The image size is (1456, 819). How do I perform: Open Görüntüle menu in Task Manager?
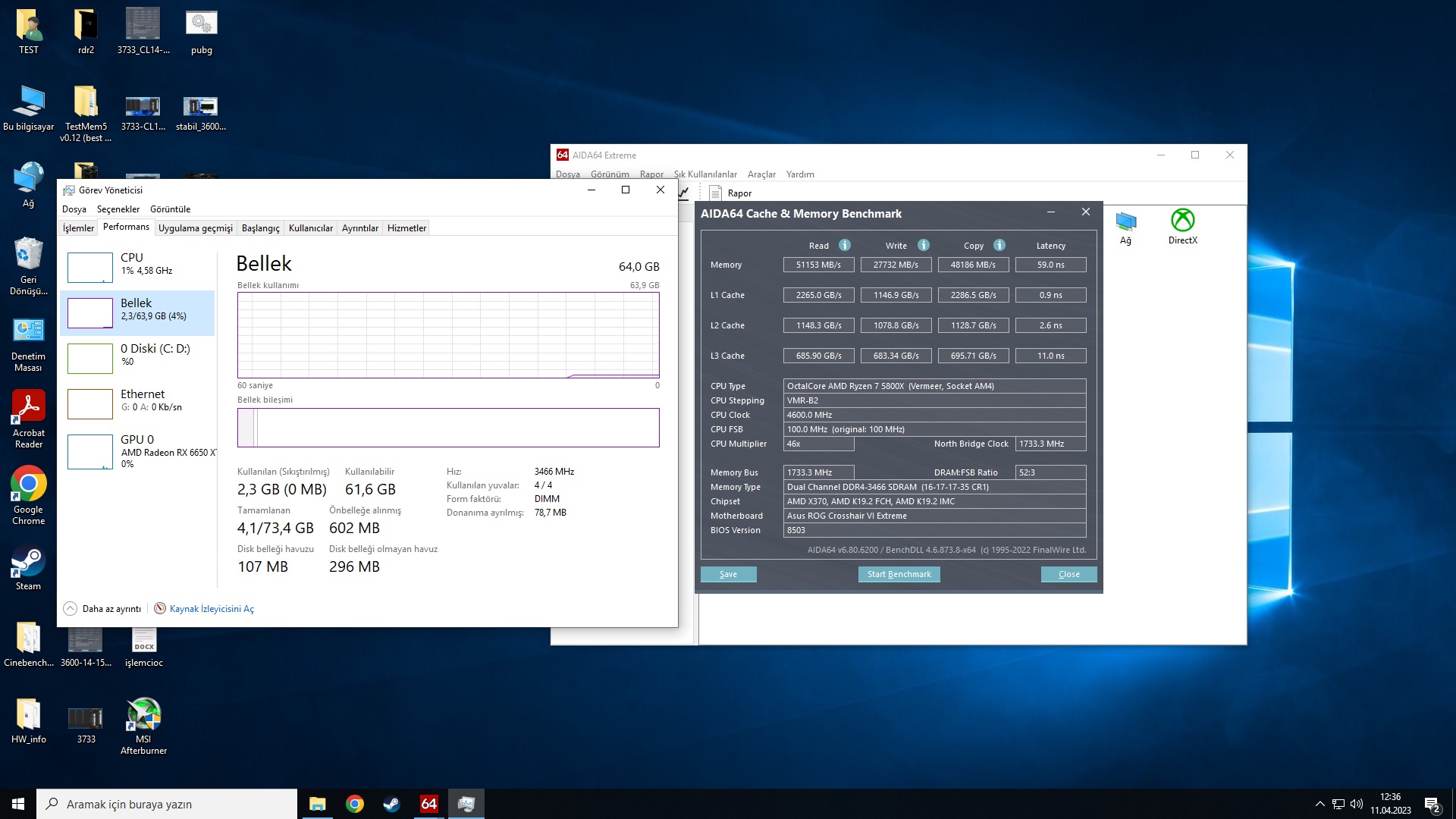click(x=170, y=209)
